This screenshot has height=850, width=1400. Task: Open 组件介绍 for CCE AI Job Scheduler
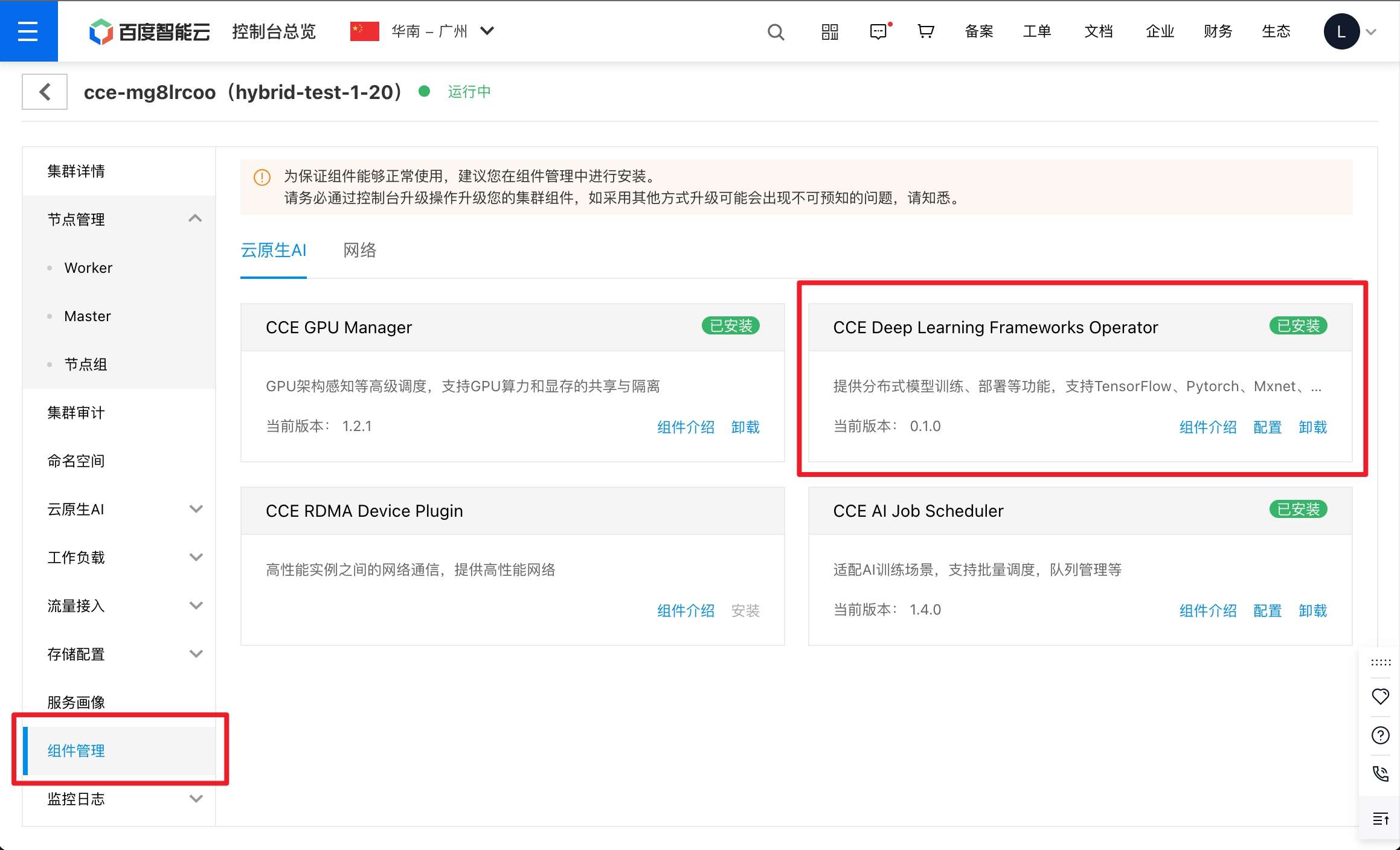pyautogui.click(x=1208, y=611)
